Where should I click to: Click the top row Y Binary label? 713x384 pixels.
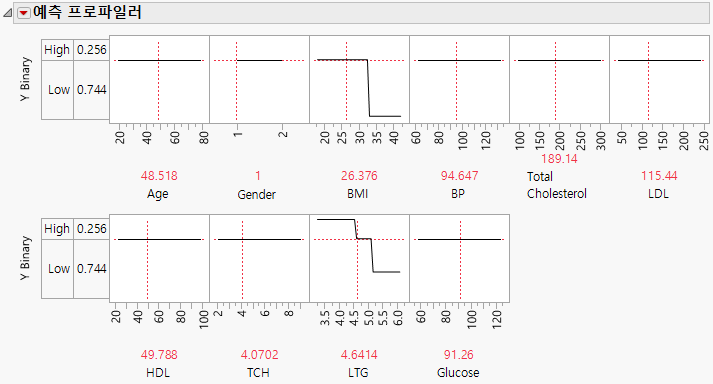25,79
